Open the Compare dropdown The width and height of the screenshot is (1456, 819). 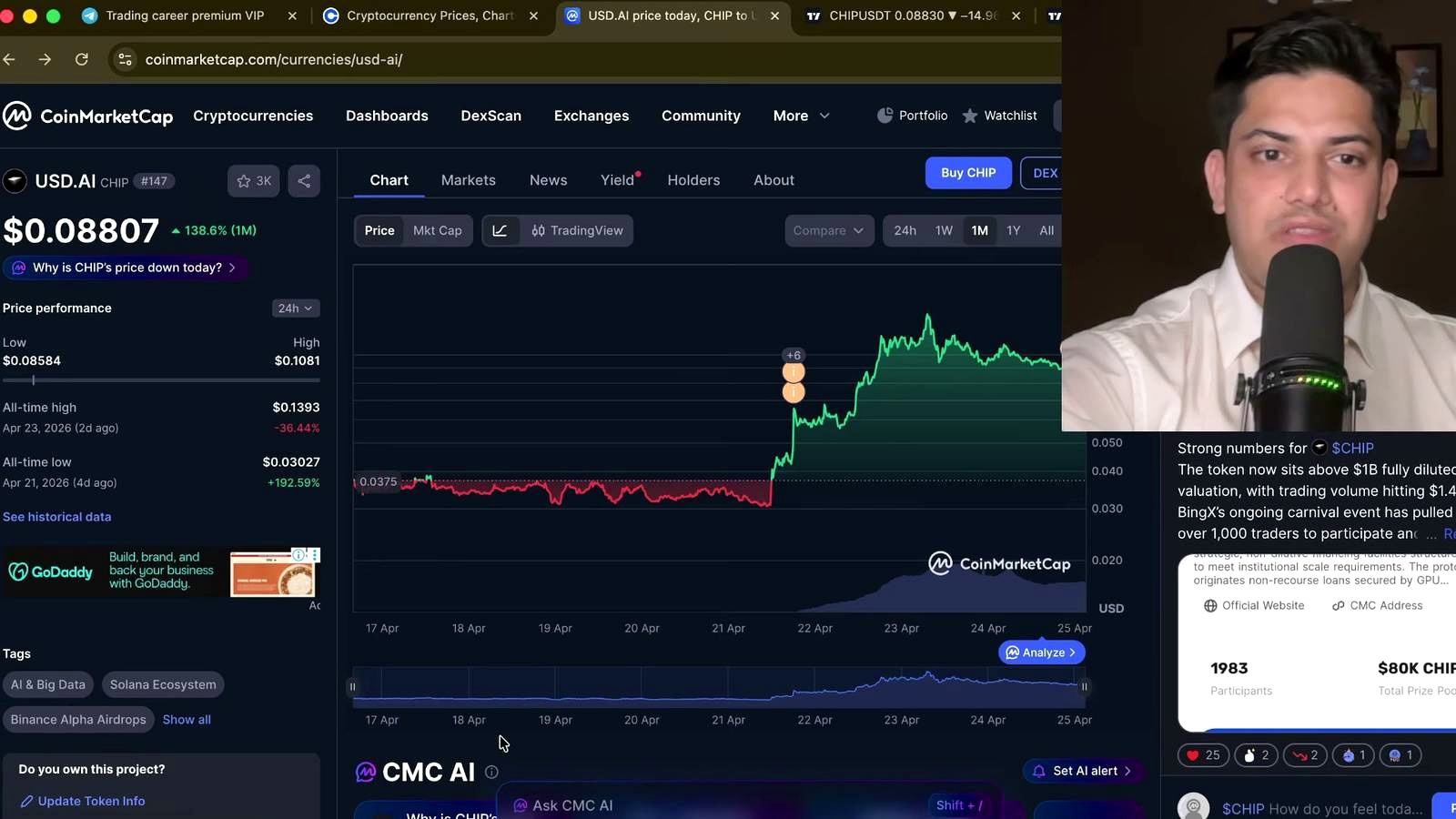[829, 230]
